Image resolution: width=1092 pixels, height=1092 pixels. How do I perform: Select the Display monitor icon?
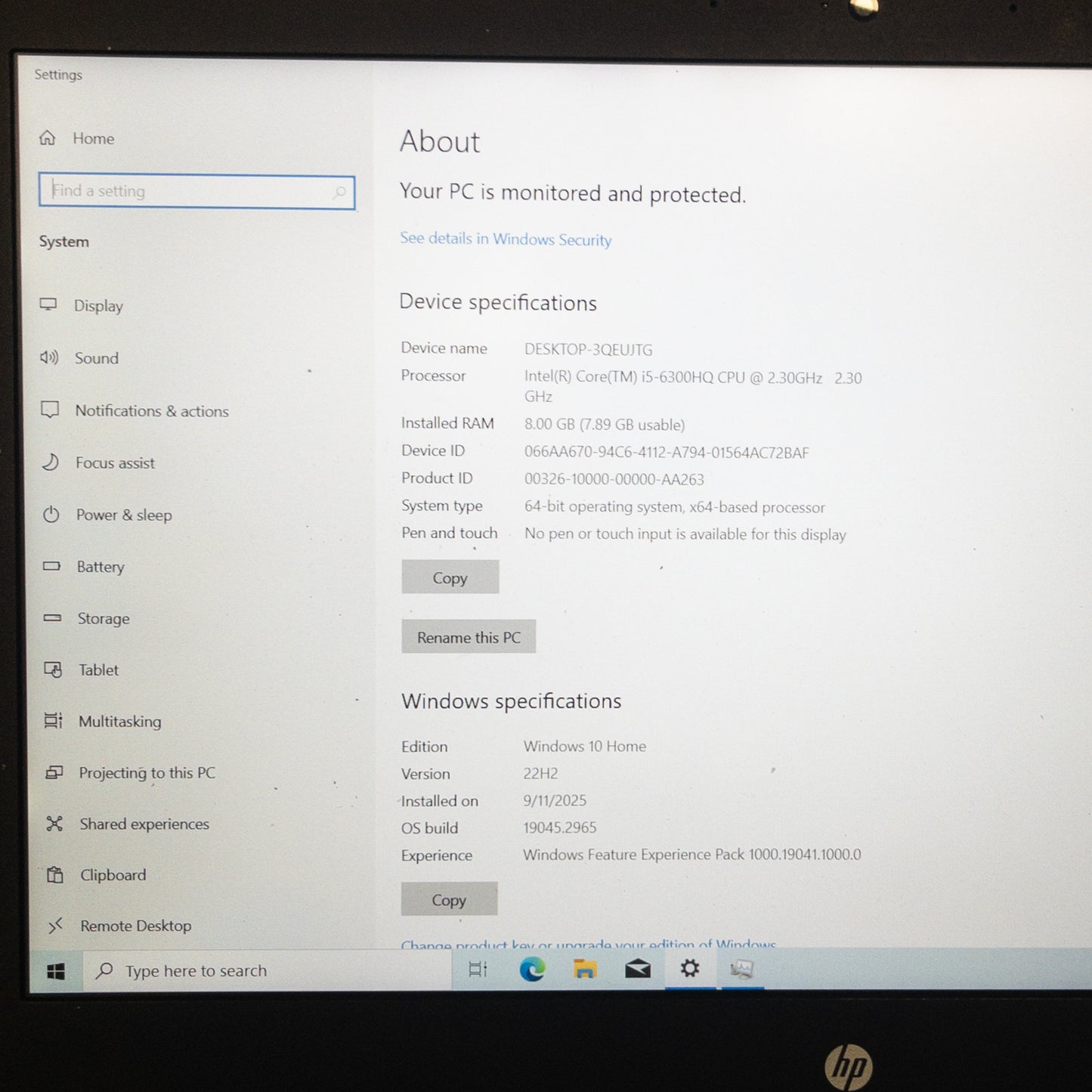click(x=48, y=305)
